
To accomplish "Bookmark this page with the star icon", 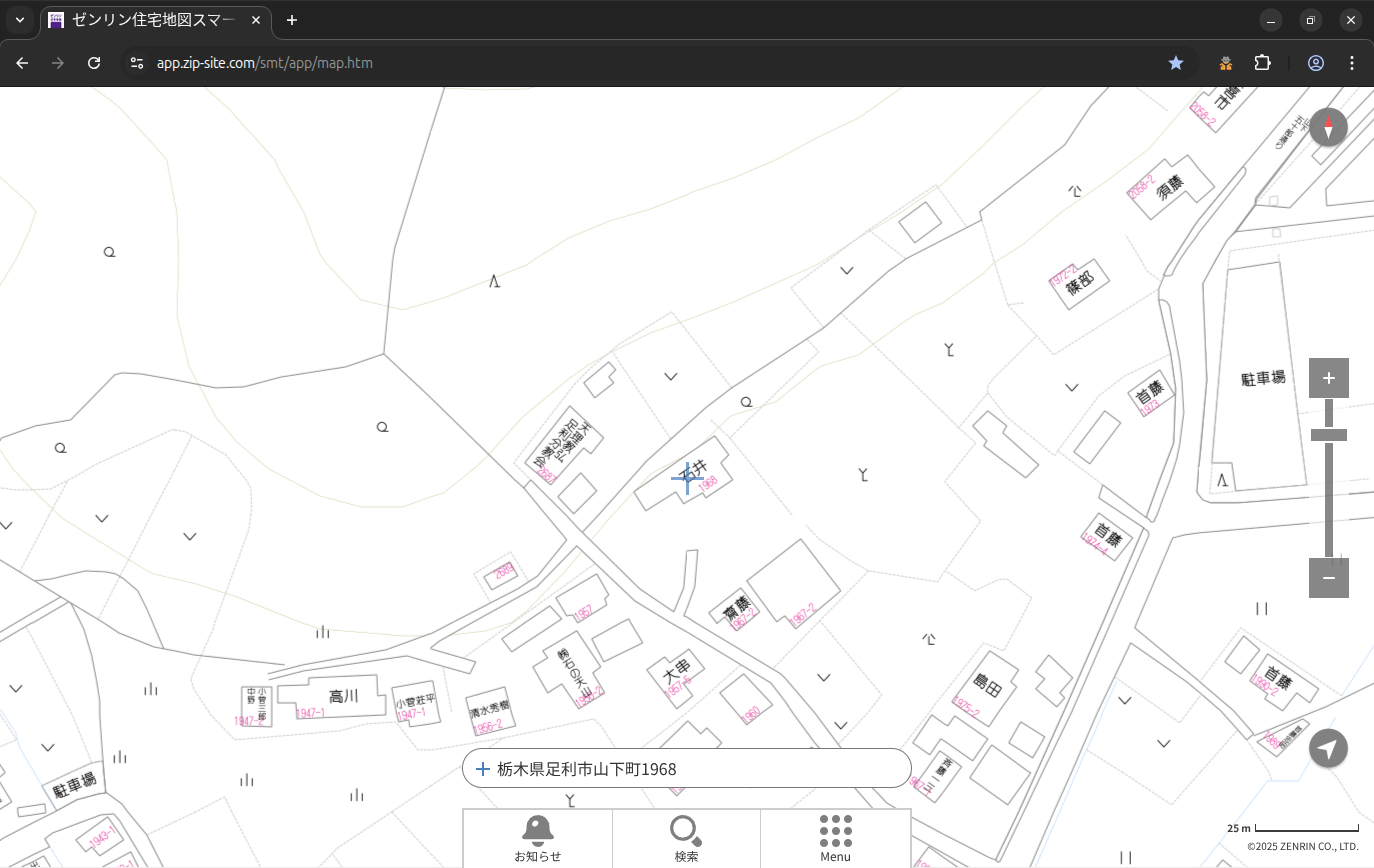I will point(1176,63).
